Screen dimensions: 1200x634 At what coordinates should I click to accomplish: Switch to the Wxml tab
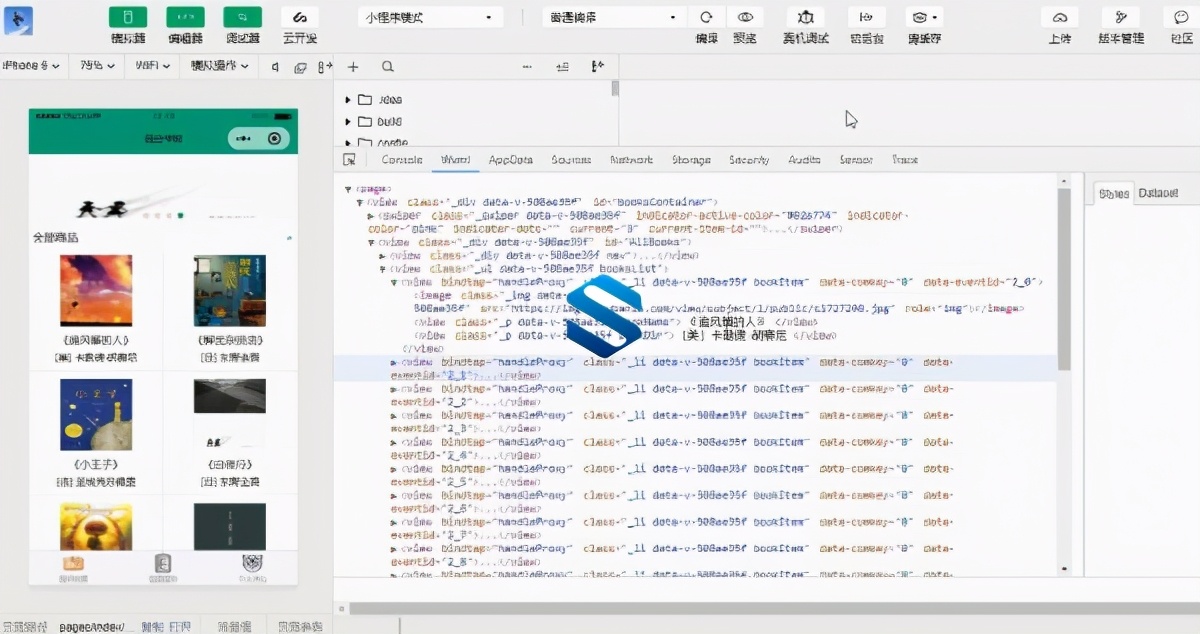pyautogui.click(x=455, y=160)
